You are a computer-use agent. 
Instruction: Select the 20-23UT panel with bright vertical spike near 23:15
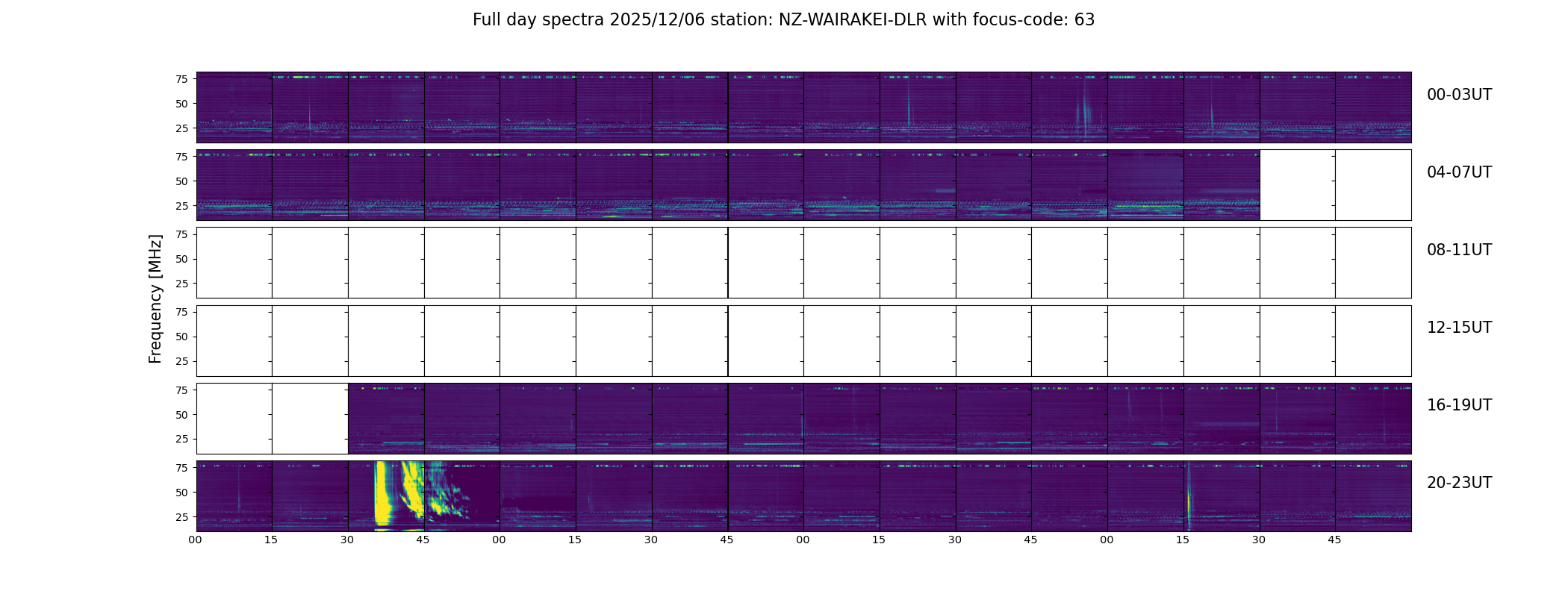tap(1222, 496)
